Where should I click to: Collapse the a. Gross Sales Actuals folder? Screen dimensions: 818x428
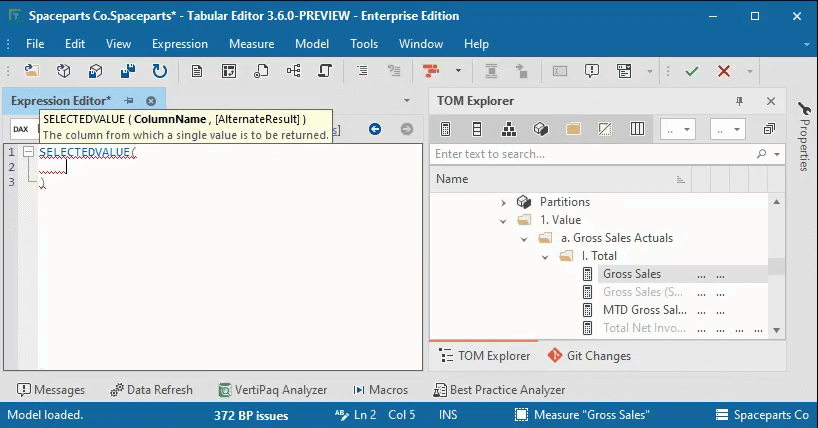click(x=524, y=239)
